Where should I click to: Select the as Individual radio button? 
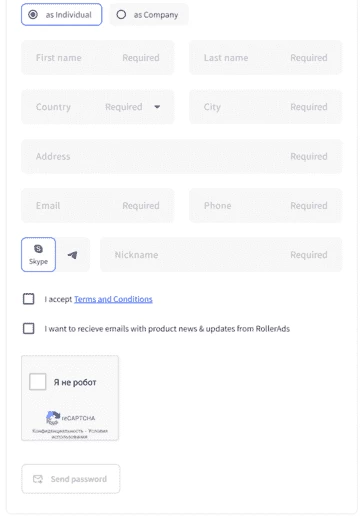pos(33,14)
